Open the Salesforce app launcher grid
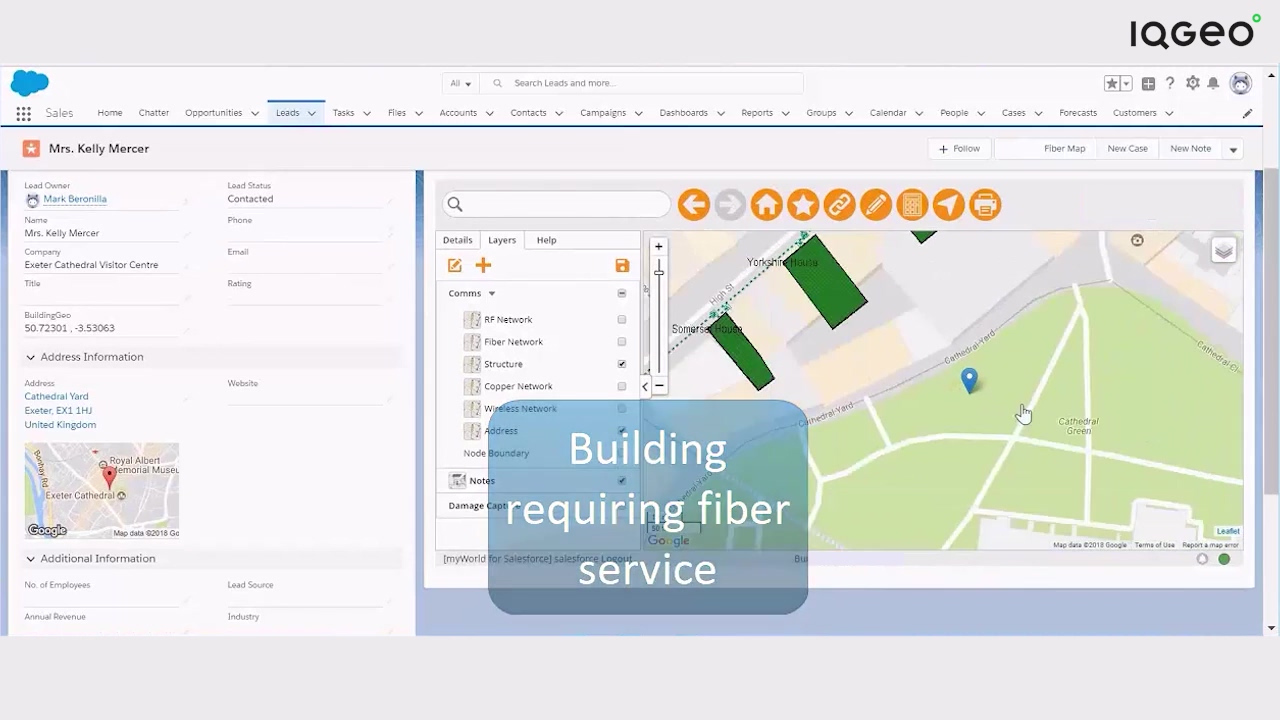This screenshot has width=1280, height=720. point(23,113)
